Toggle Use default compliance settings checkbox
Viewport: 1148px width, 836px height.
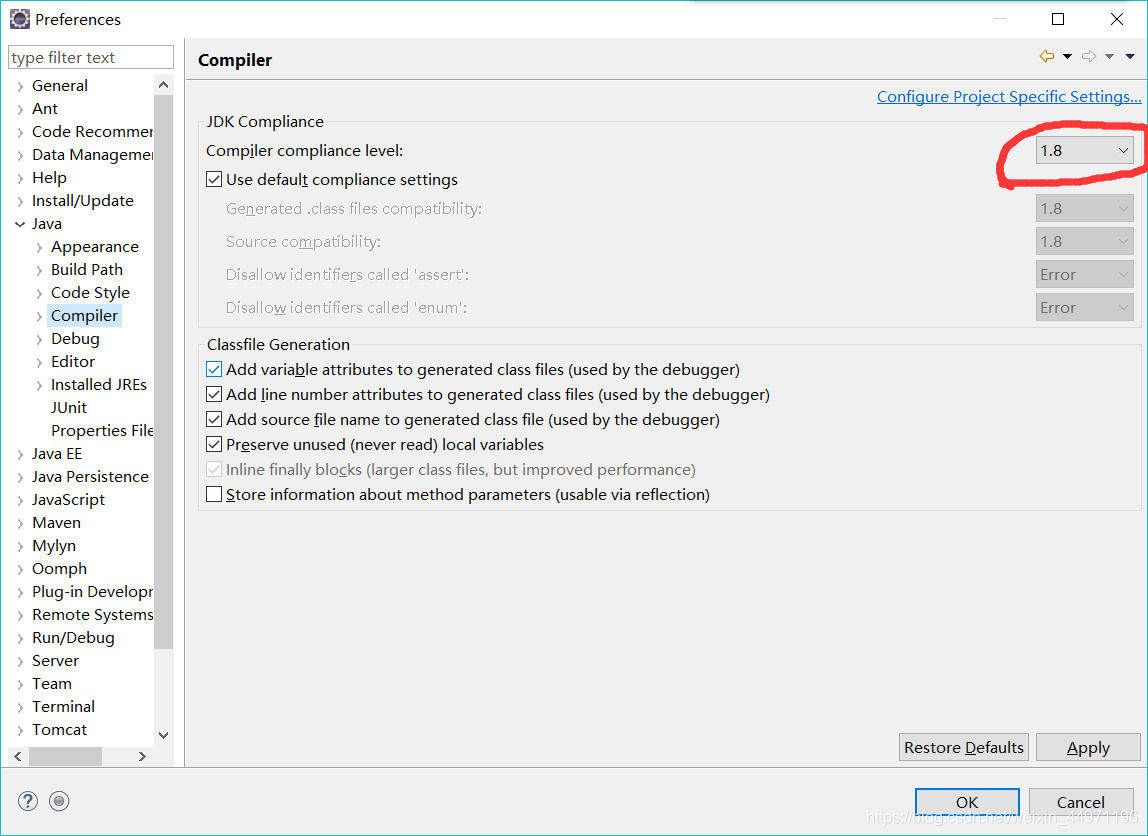pos(214,179)
